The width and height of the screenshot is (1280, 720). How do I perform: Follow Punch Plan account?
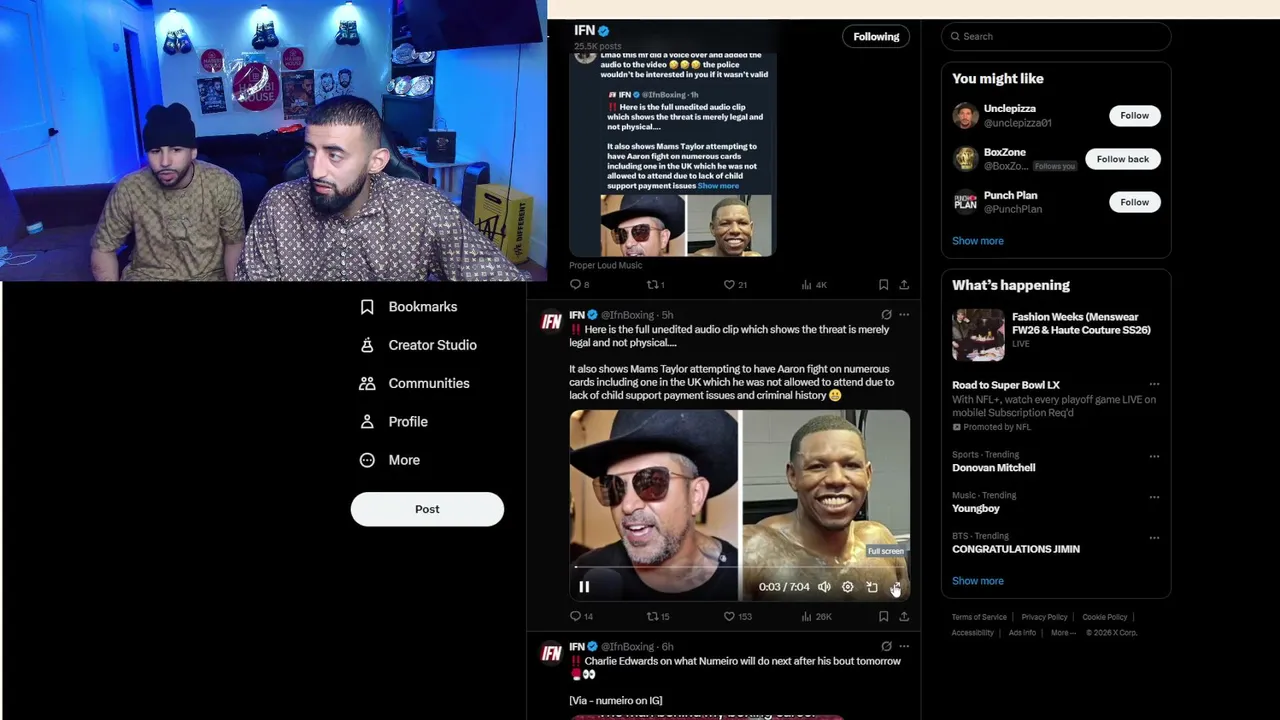click(1134, 202)
